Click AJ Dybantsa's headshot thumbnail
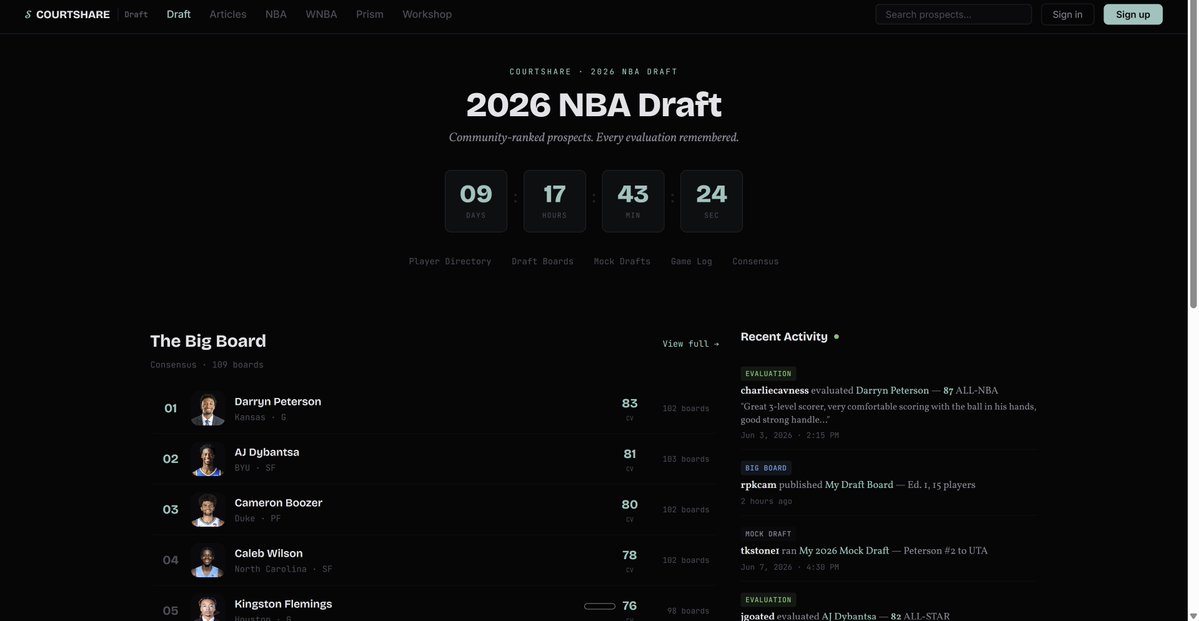The height and width of the screenshot is (621, 1199). coord(207,459)
